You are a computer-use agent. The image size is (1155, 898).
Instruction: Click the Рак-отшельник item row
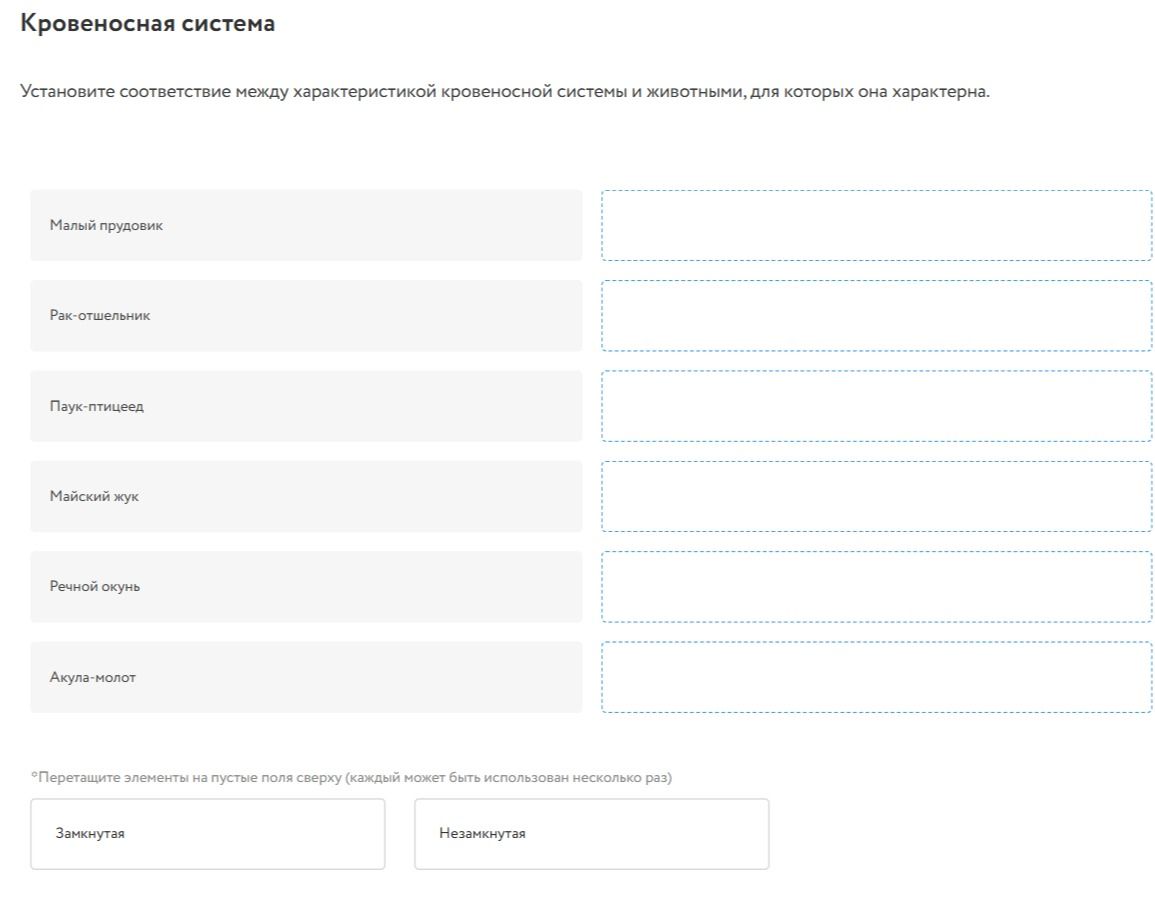[306, 315]
